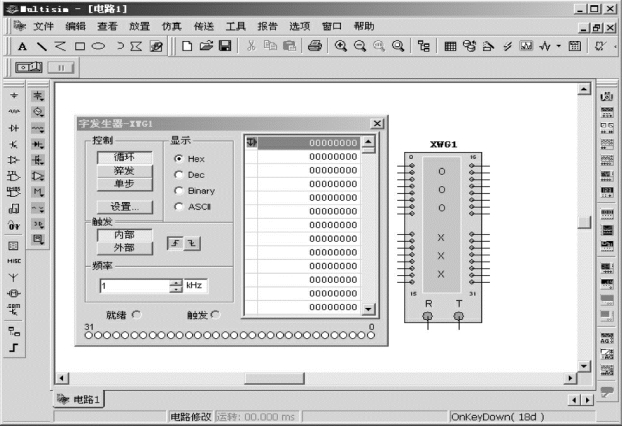Zoom out of the circuit

coord(360,46)
